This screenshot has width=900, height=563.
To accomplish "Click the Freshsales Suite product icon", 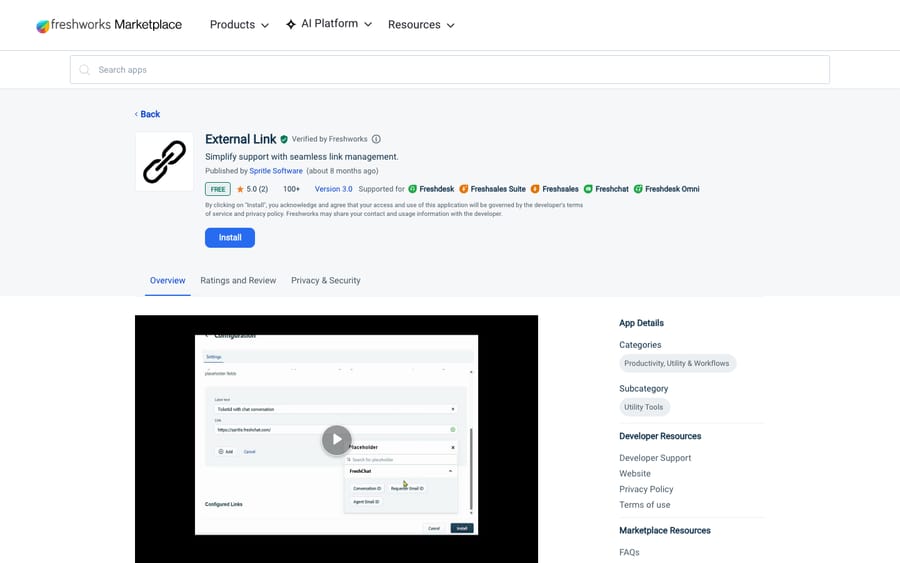I will pyautogui.click(x=464, y=189).
